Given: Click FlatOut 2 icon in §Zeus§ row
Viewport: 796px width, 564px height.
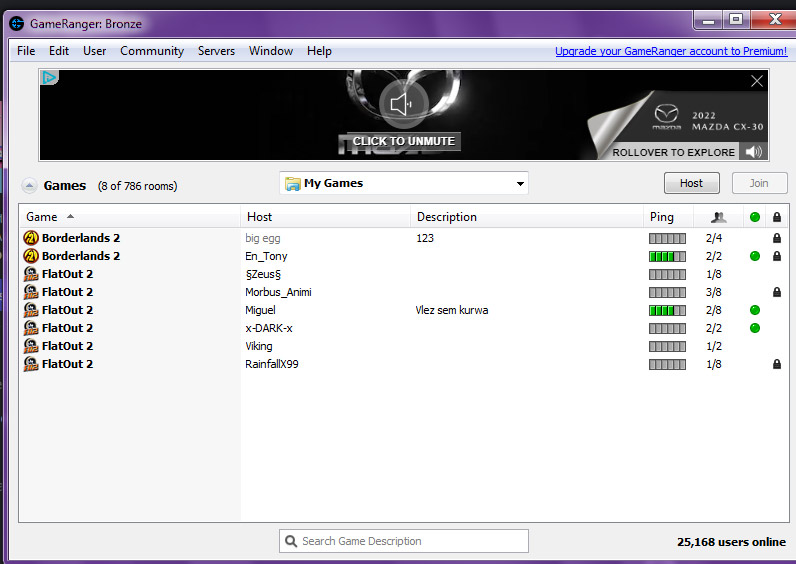Looking at the screenshot, I should tap(31, 274).
